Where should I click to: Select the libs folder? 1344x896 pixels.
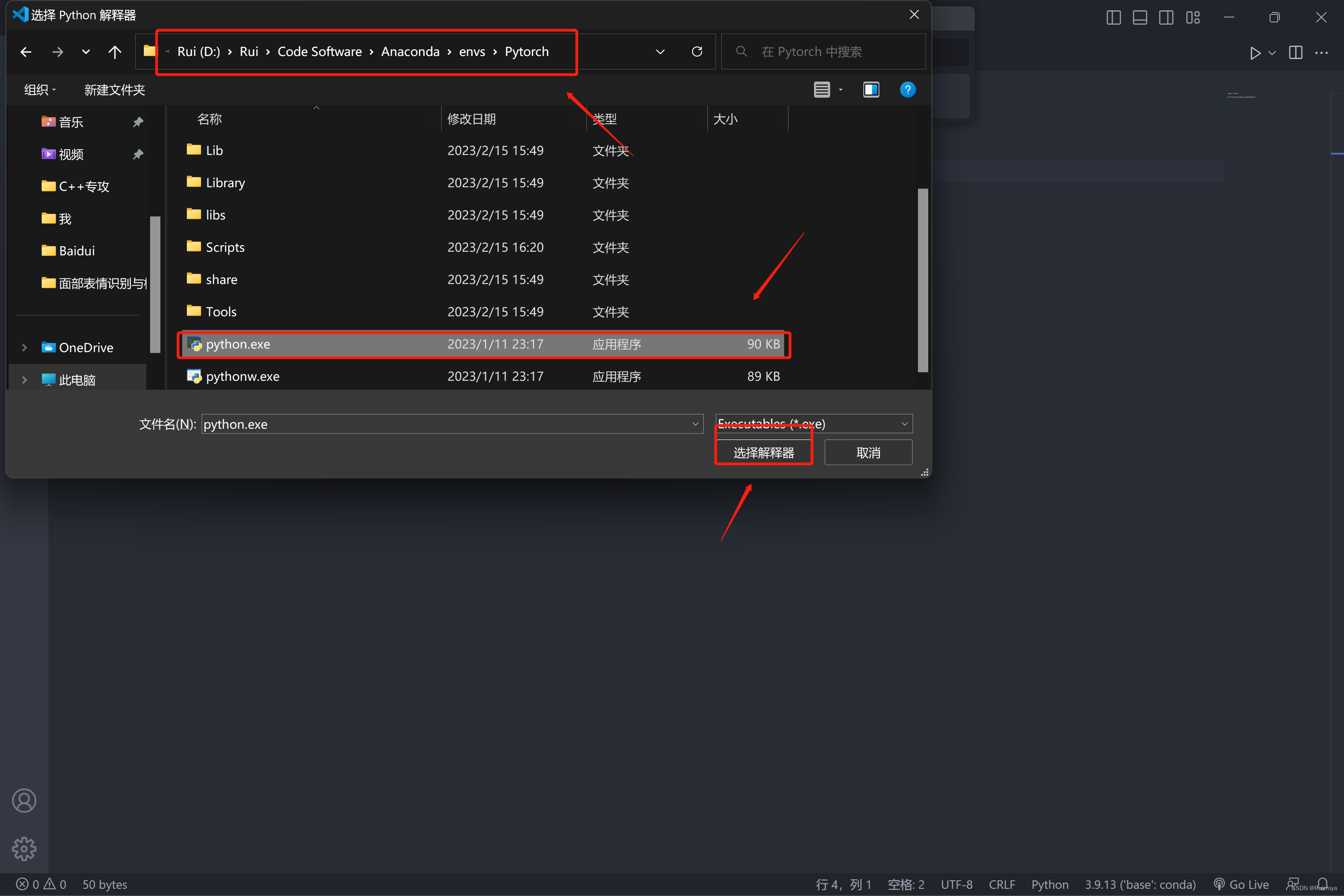pos(483,215)
